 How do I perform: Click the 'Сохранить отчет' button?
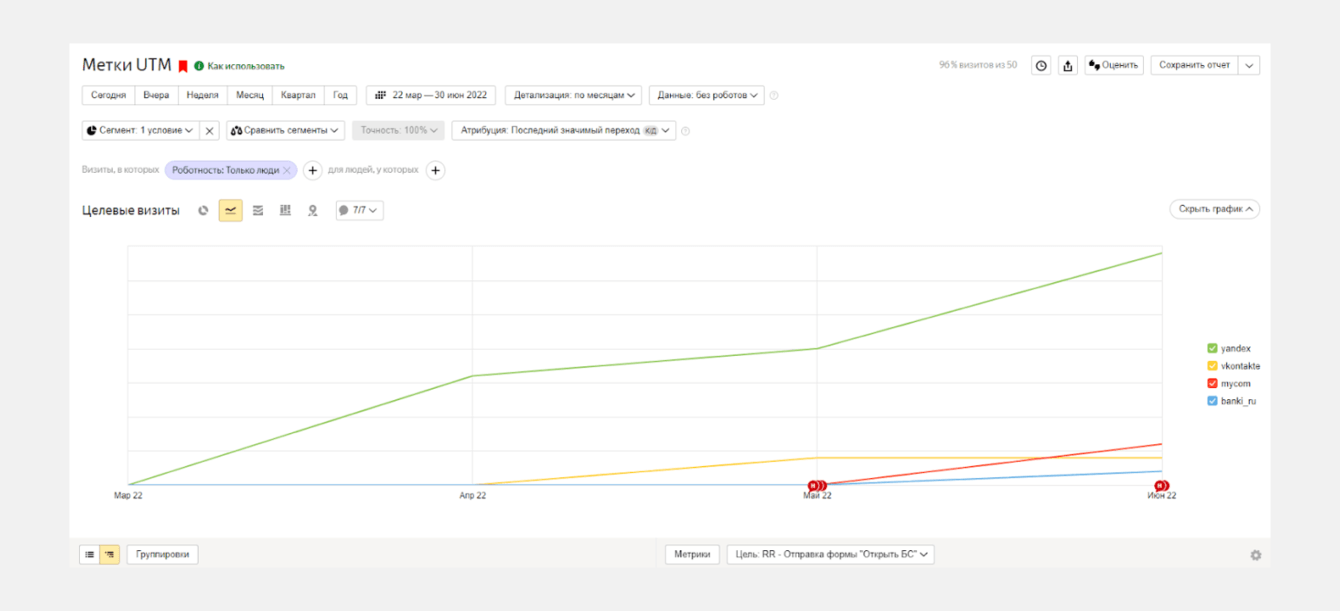(1194, 65)
